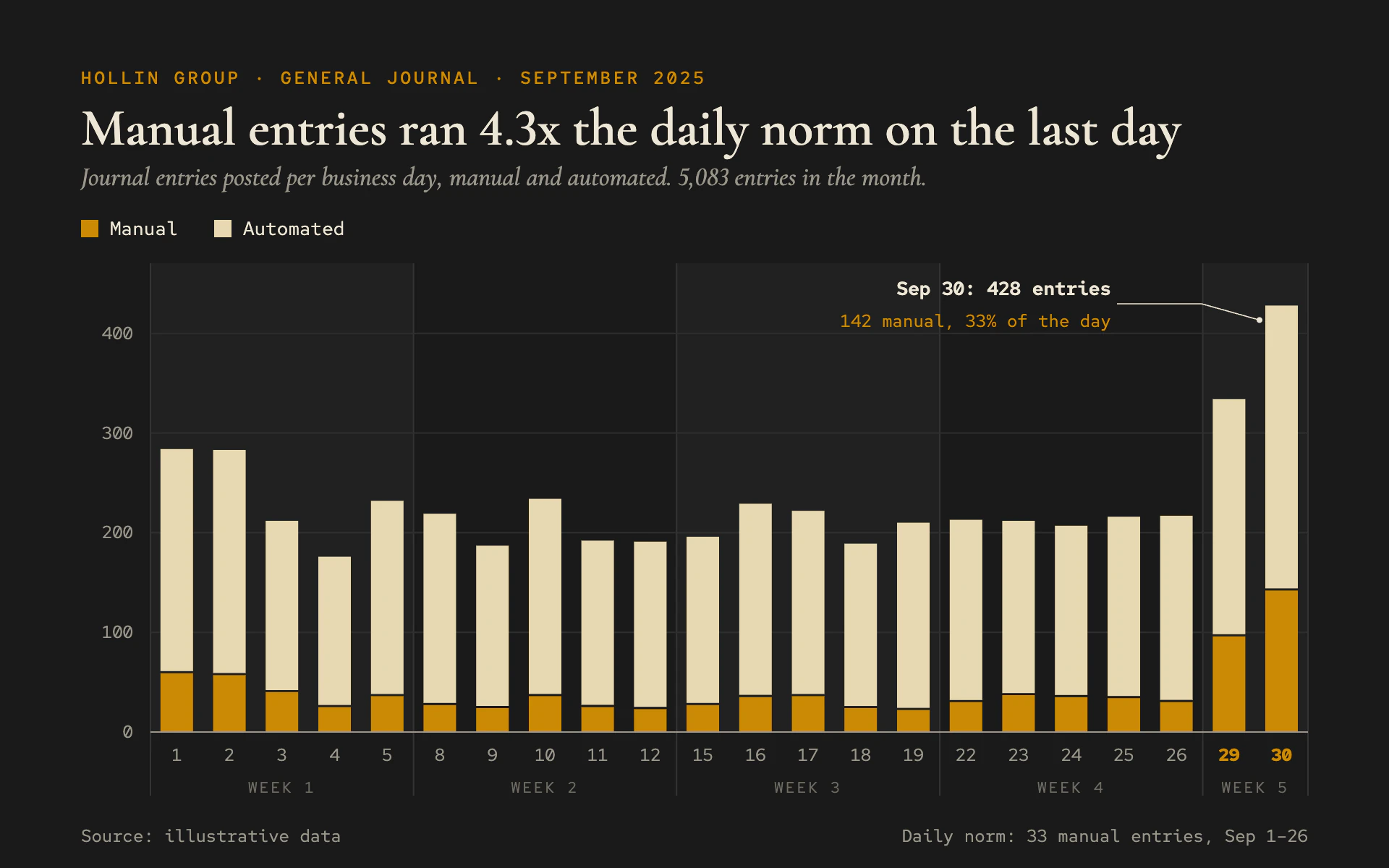Image resolution: width=1389 pixels, height=868 pixels.
Task: Click the automated segment of day 4 bar
Action: coord(334,631)
